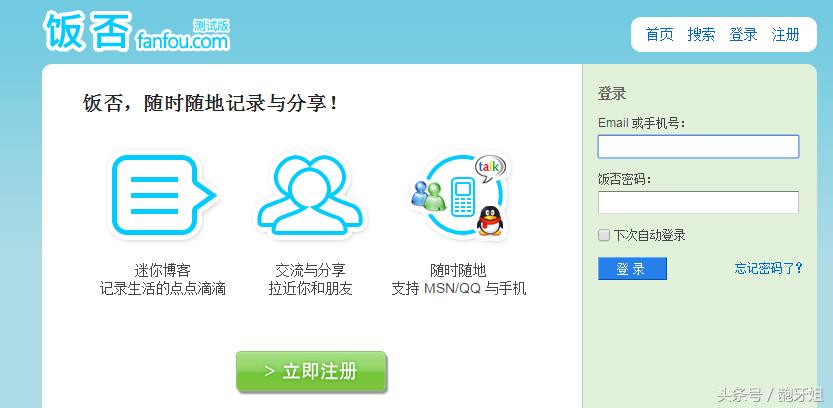833x408 pixels.
Task: Open the 登录 nav link
Action: tap(743, 35)
